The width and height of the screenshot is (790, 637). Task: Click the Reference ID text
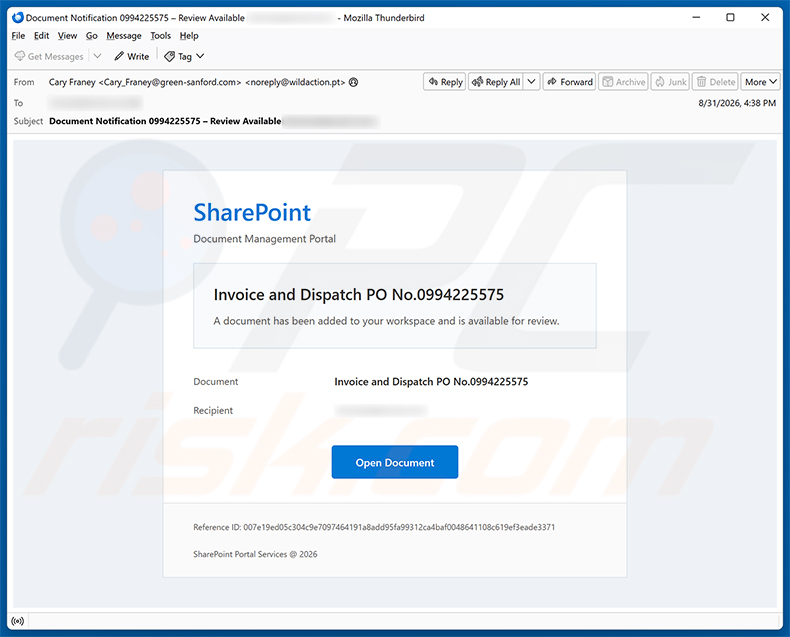click(374, 527)
